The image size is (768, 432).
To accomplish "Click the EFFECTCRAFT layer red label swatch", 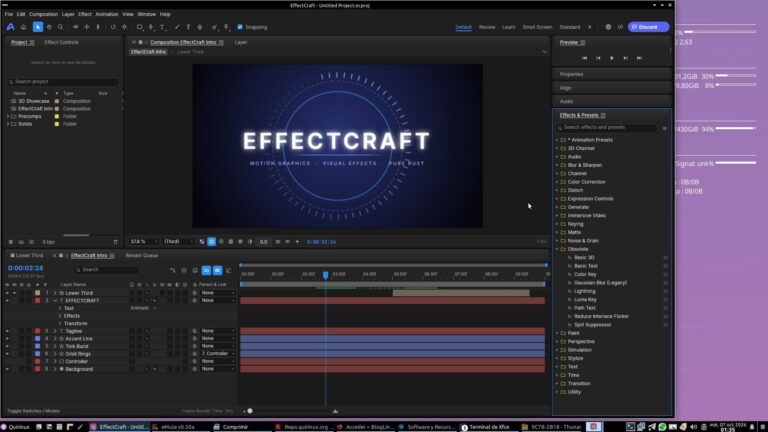I will tap(38, 301).
